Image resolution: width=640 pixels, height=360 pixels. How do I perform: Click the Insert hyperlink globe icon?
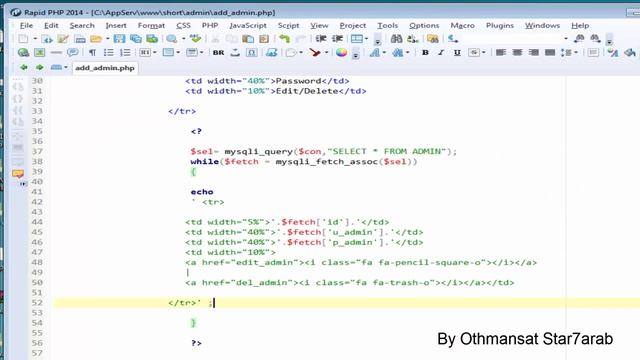tap(23, 52)
